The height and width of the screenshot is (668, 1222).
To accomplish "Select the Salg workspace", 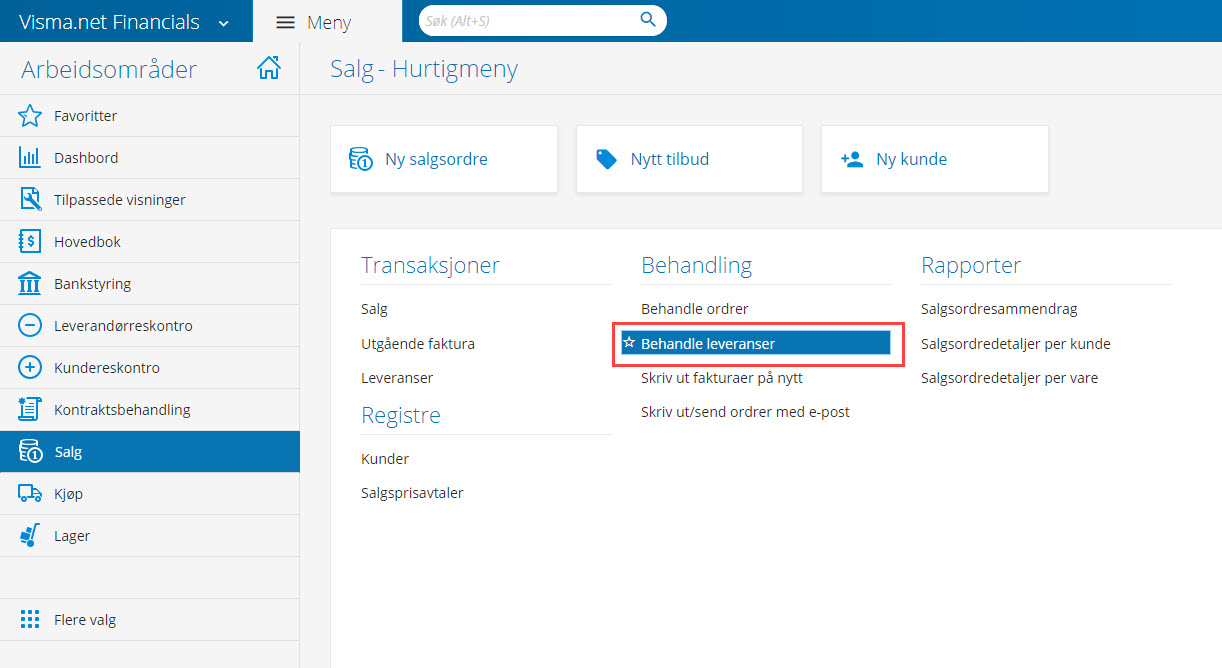I will (150, 452).
